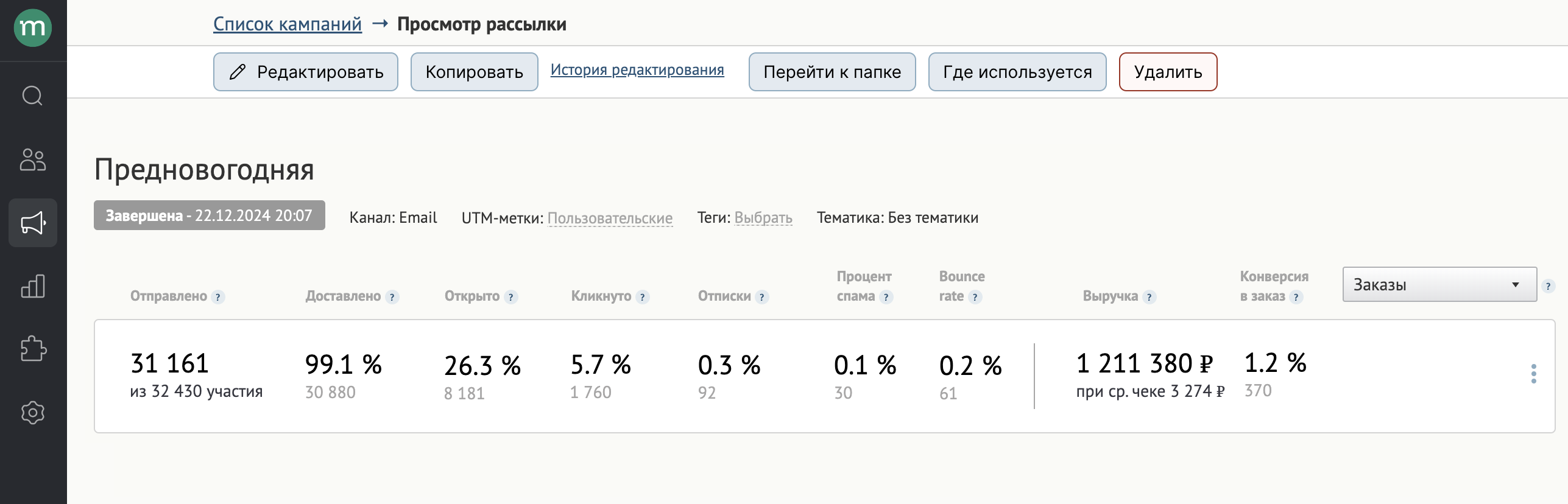Open campaigns section via megaphone icon

(33, 223)
